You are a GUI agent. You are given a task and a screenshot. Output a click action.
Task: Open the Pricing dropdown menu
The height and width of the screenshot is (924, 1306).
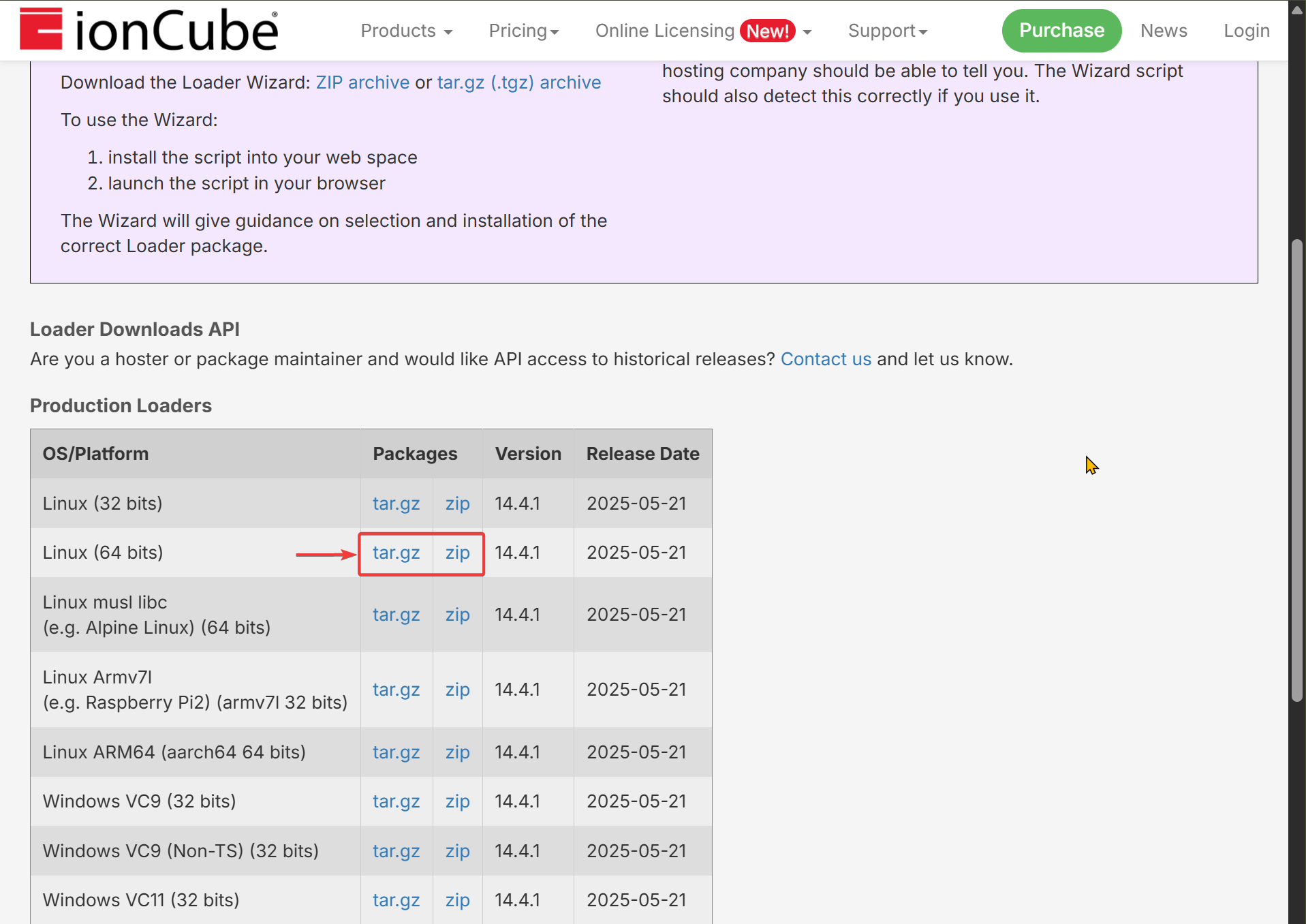point(523,31)
